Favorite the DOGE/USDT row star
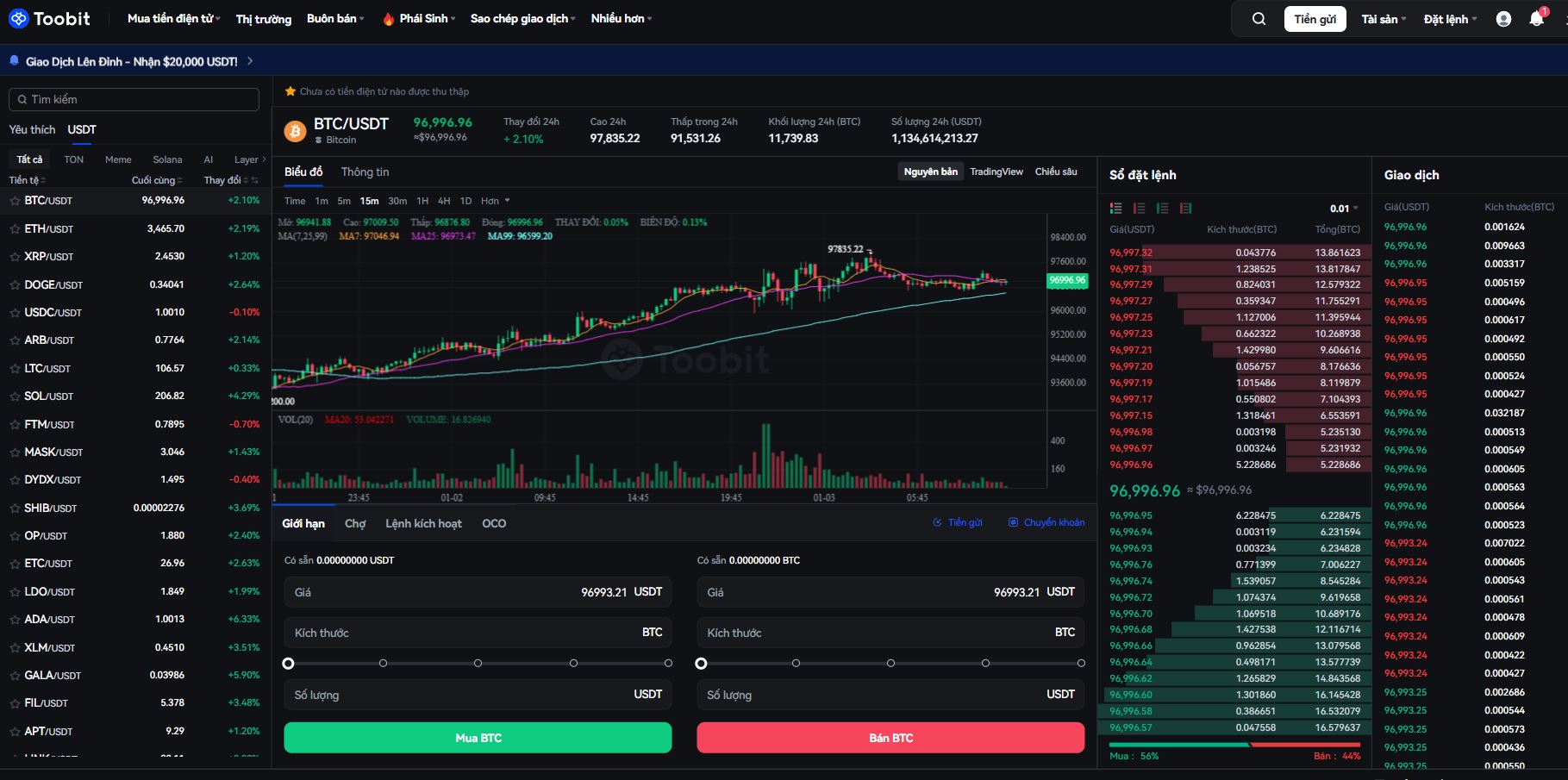This screenshot has height=780, width=1568. [15, 284]
